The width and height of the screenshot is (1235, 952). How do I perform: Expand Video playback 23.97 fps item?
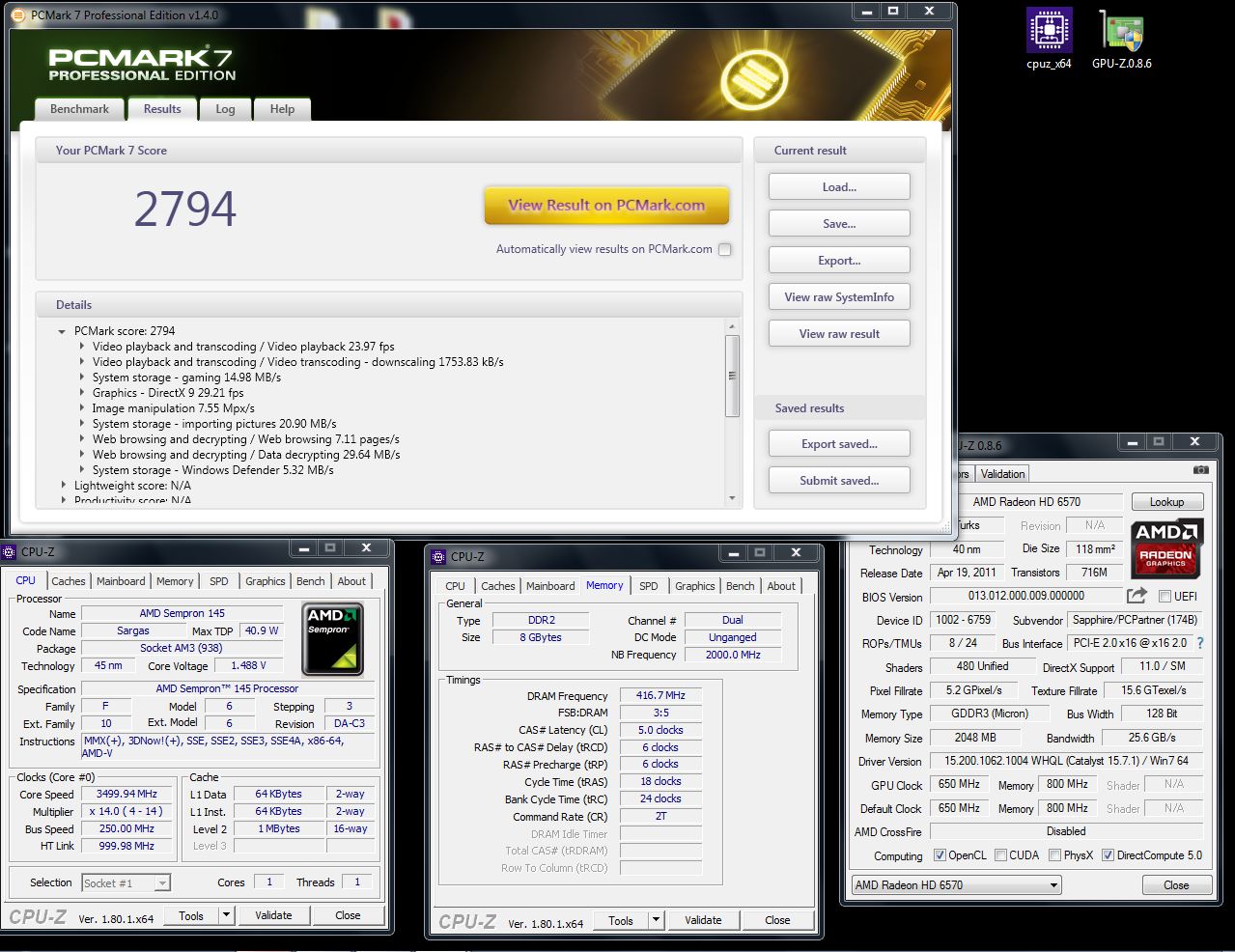82,347
